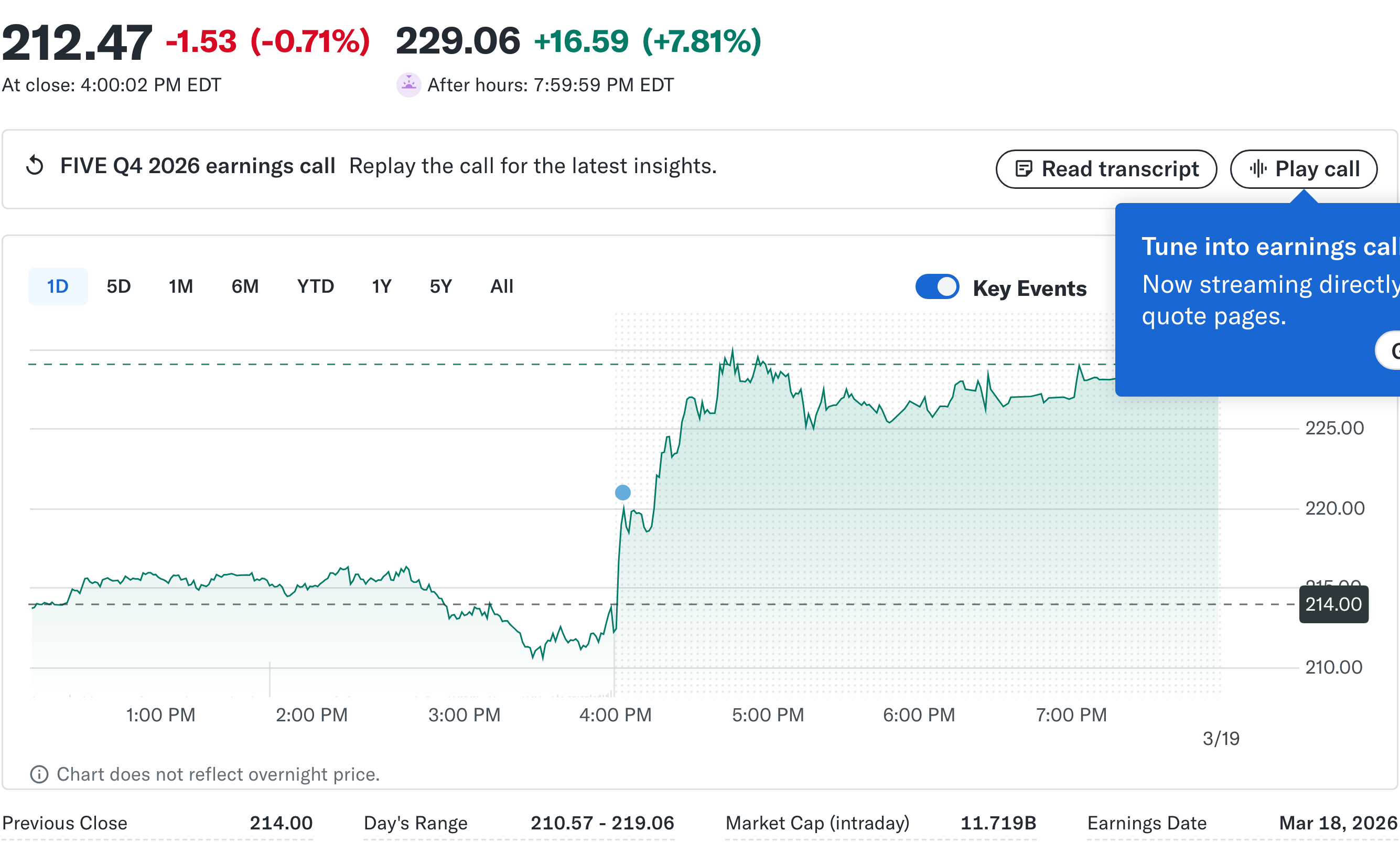1400x842 pixels.
Task: Select the 6M time range
Action: [x=244, y=287]
